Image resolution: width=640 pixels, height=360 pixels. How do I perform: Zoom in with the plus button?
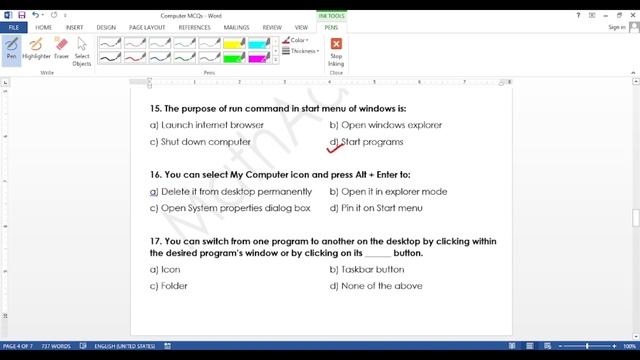[614, 346]
